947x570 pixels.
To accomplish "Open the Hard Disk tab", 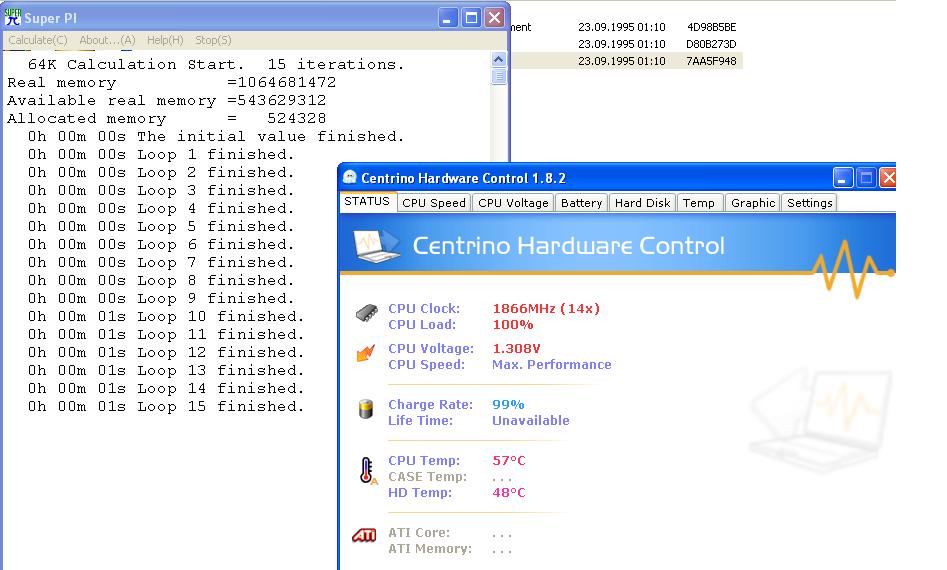I will [642, 203].
